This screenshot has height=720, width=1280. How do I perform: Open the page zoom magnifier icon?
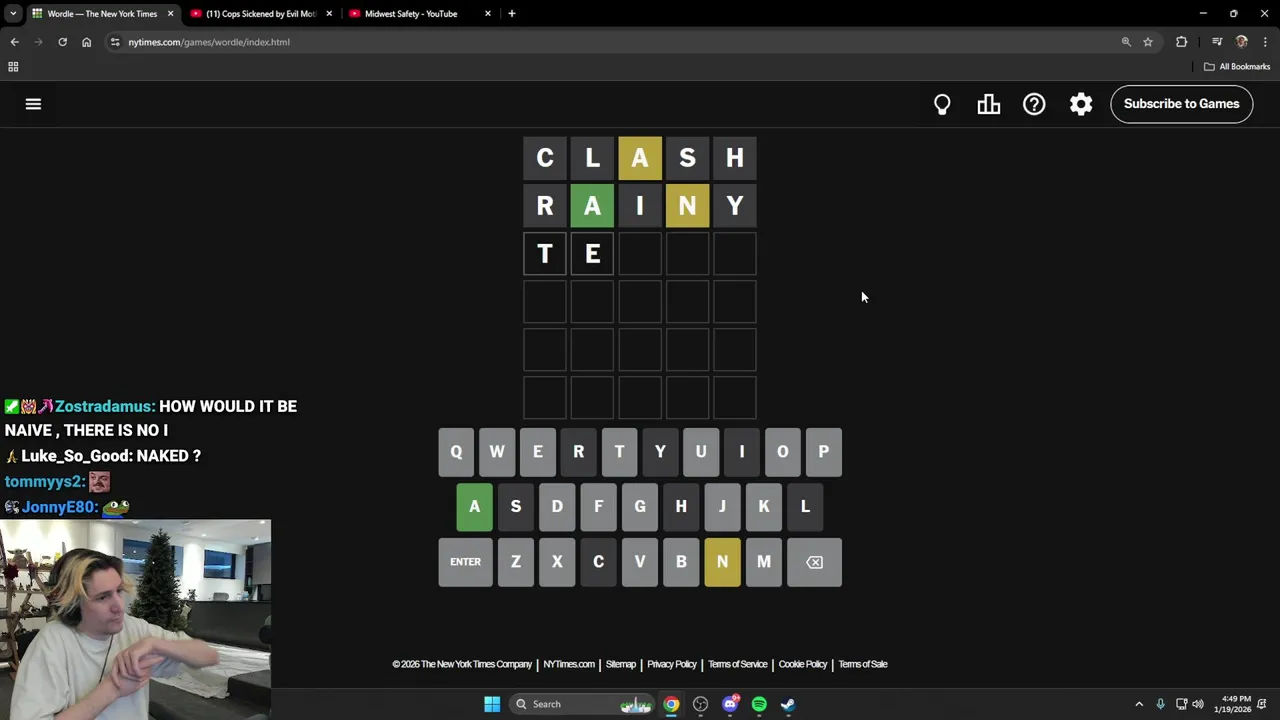point(1126,42)
